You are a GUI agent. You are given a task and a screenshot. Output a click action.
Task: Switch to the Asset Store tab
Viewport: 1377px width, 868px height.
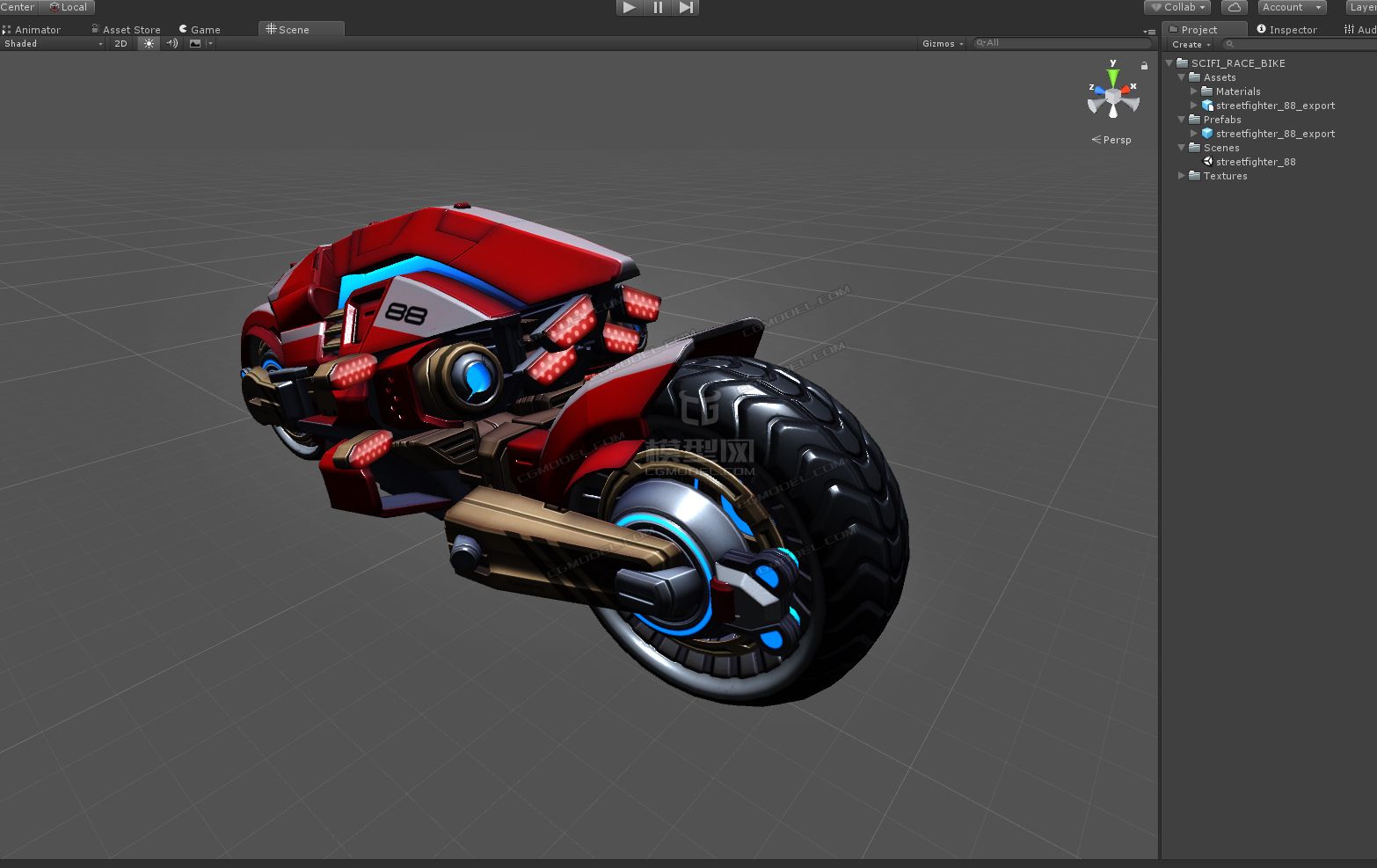coord(127,29)
